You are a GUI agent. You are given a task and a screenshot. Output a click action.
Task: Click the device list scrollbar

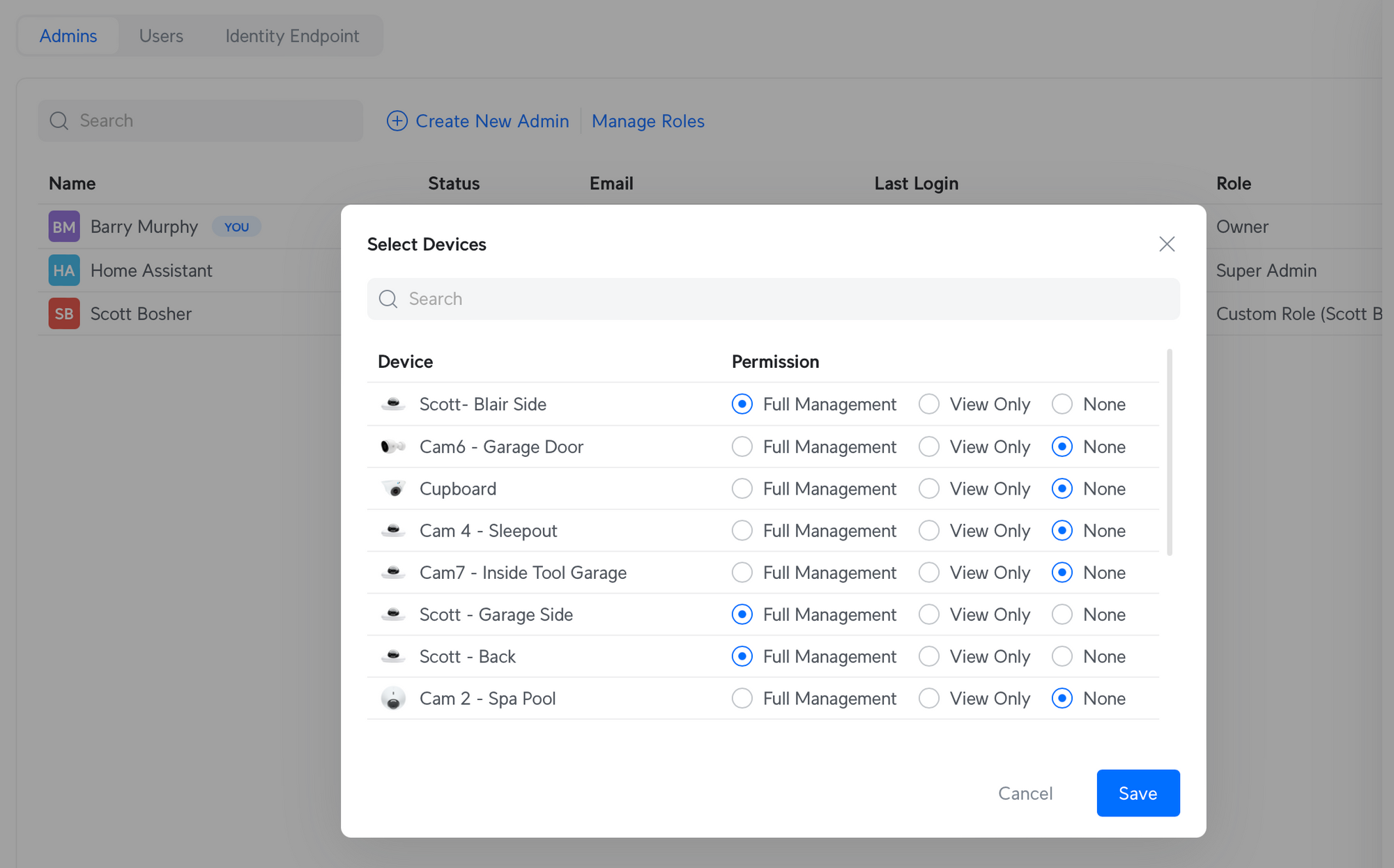[x=1170, y=453]
